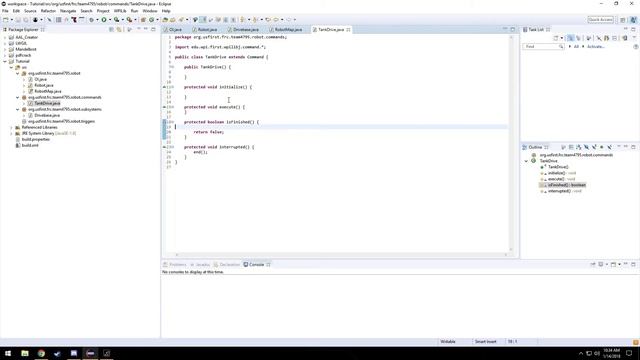Click the Forward navigation arrow in toolbar
Image resolution: width=640 pixels, height=360 pixels.
289,20
